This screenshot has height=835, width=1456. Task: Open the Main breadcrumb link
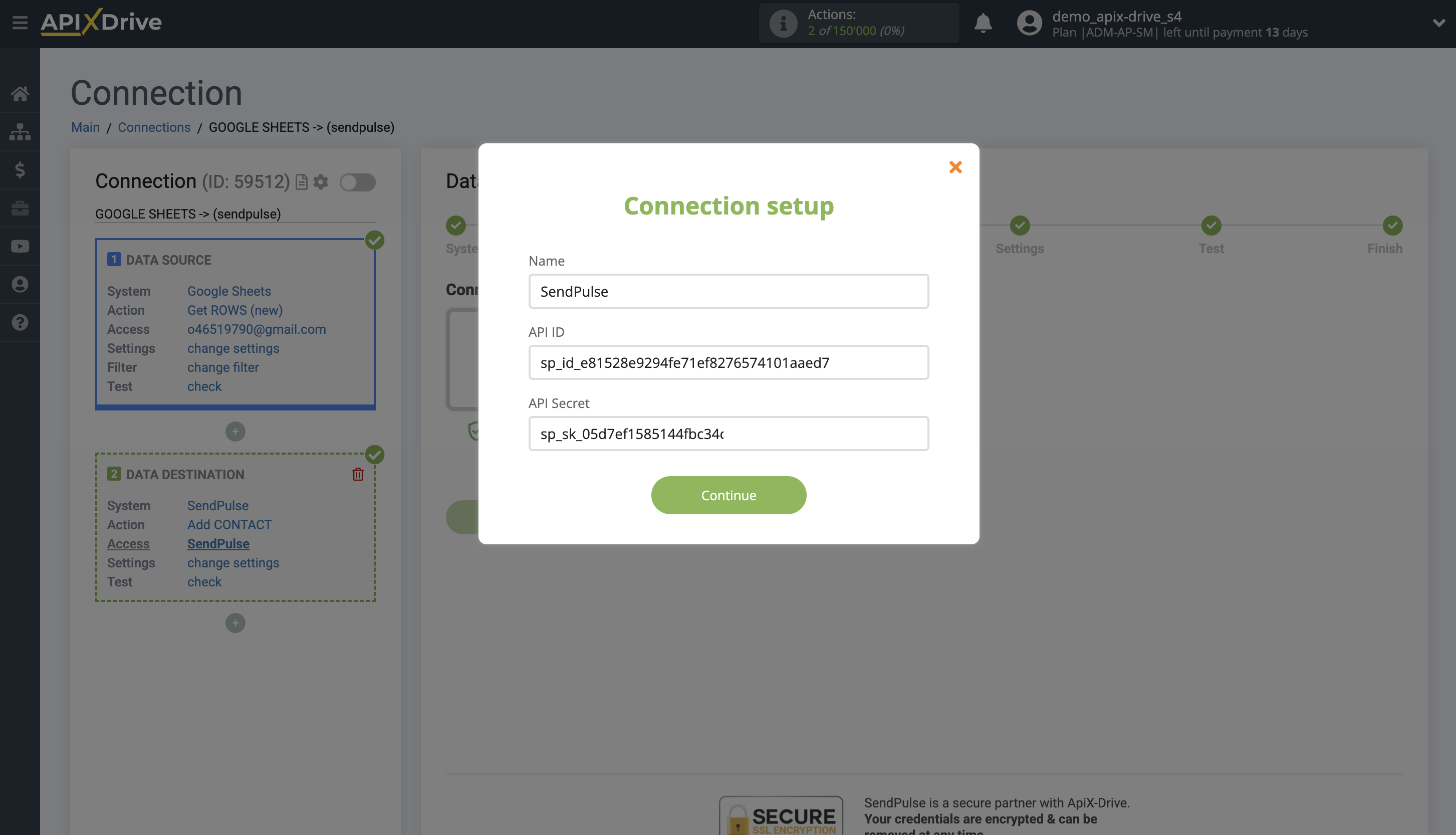pyautogui.click(x=85, y=127)
